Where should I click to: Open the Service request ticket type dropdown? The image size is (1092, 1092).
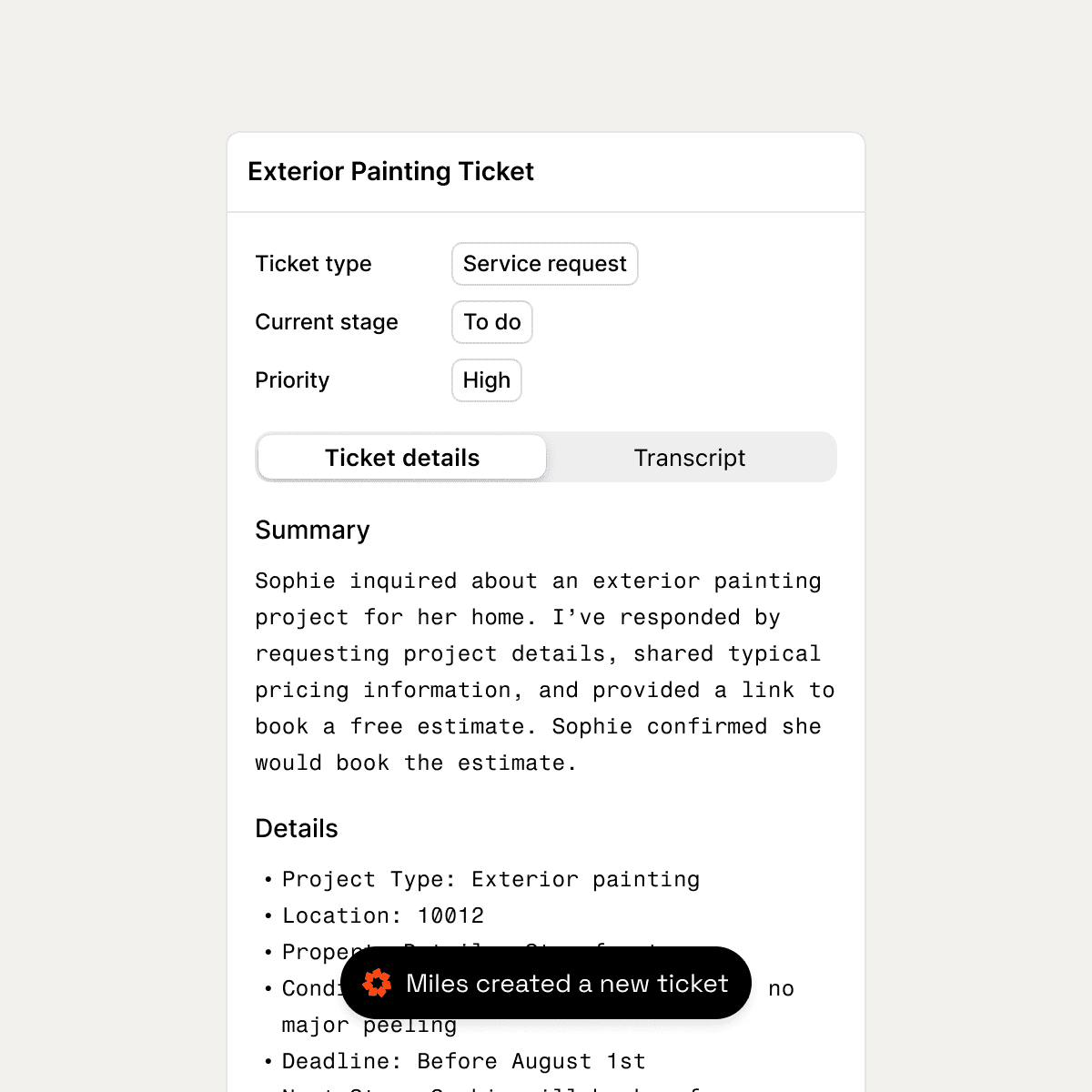tap(544, 264)
